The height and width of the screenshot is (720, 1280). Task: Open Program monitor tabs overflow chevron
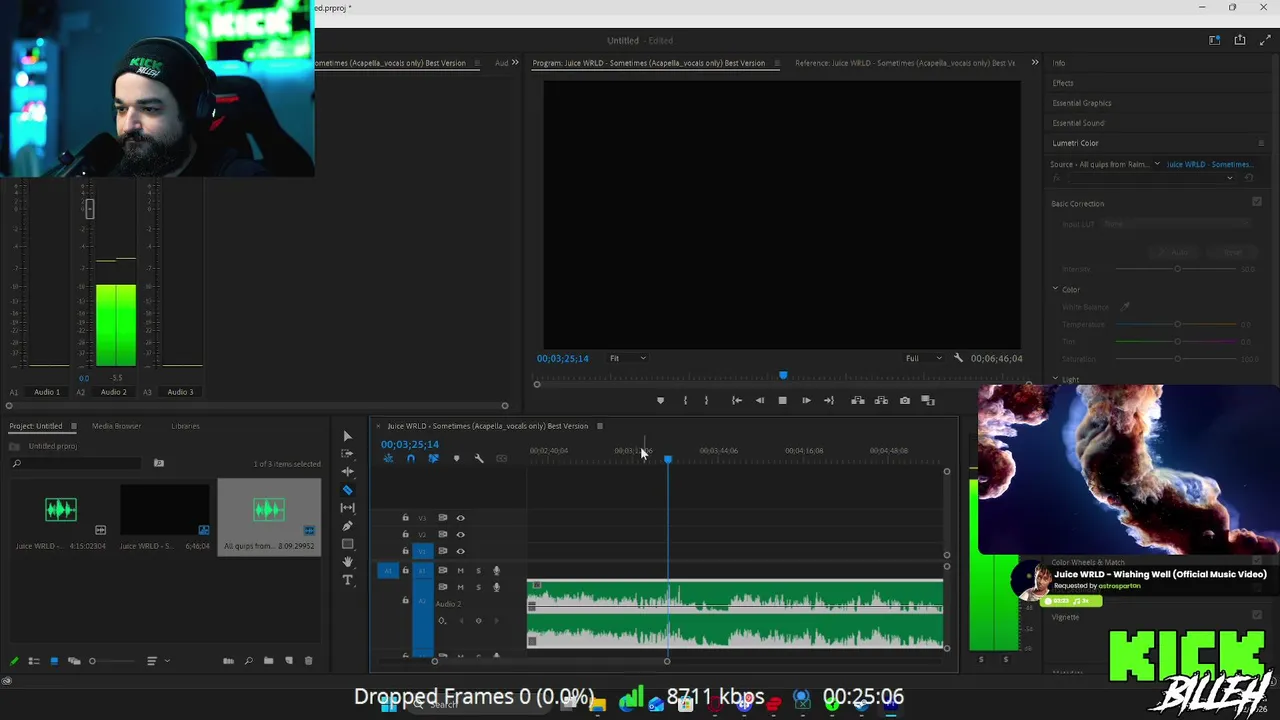1035,63
